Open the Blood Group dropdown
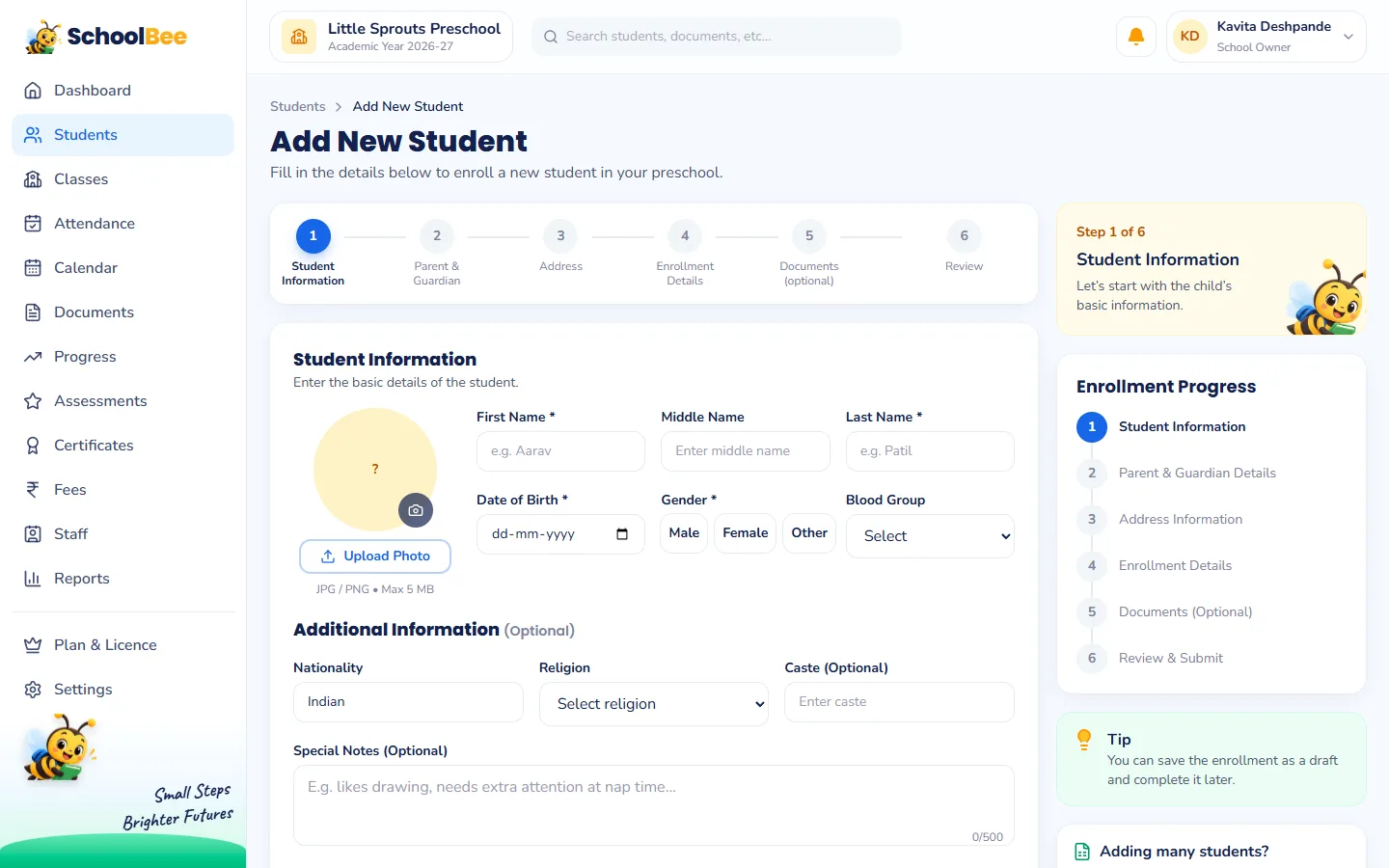 click(930, 536)
